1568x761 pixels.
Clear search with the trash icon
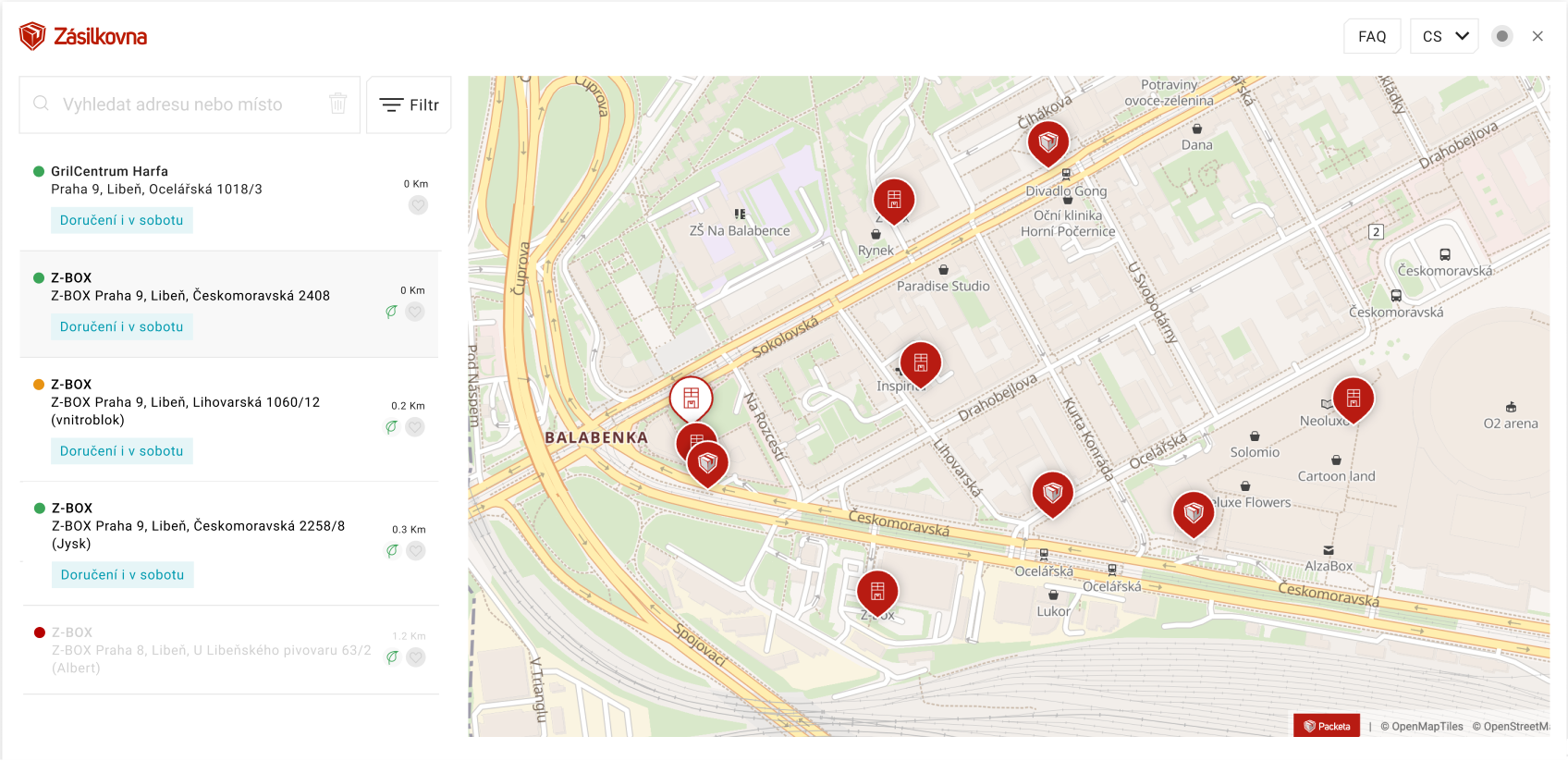338,104
